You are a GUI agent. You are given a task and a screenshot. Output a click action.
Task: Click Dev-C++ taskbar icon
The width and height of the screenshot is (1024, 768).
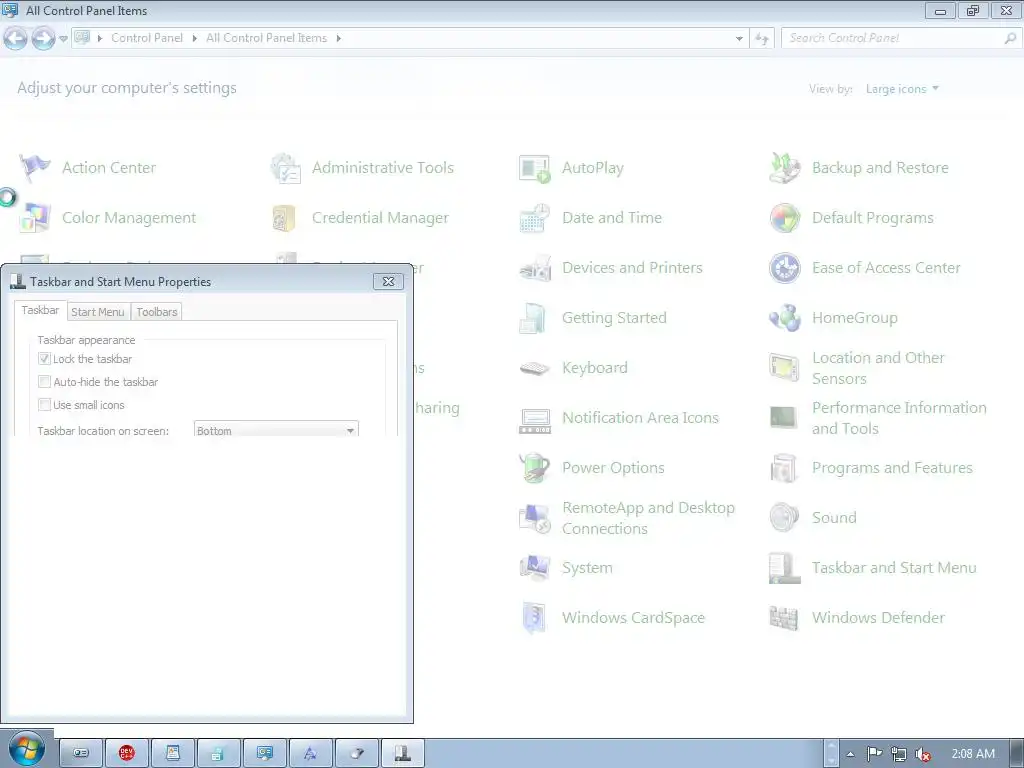[x=127, y=754]
